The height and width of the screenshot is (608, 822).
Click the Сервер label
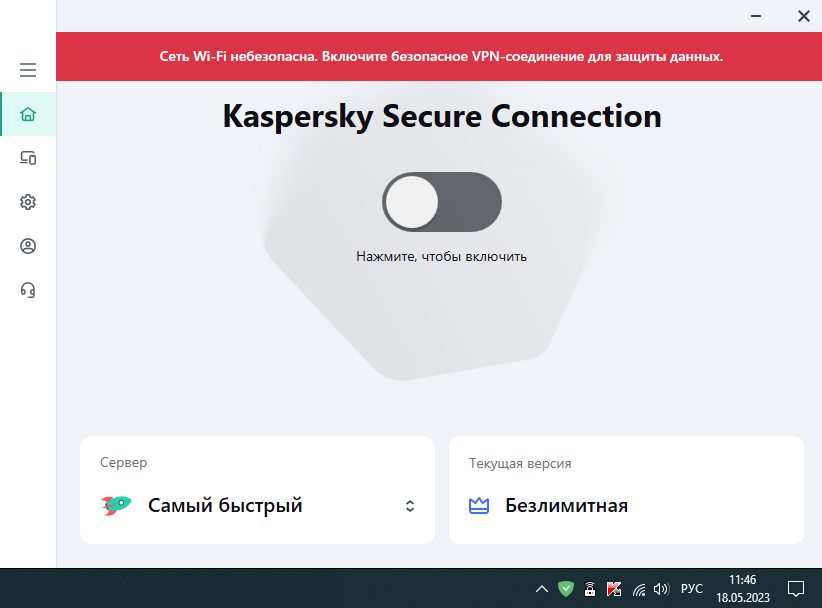pyautogui.click(x=124, y=463)
